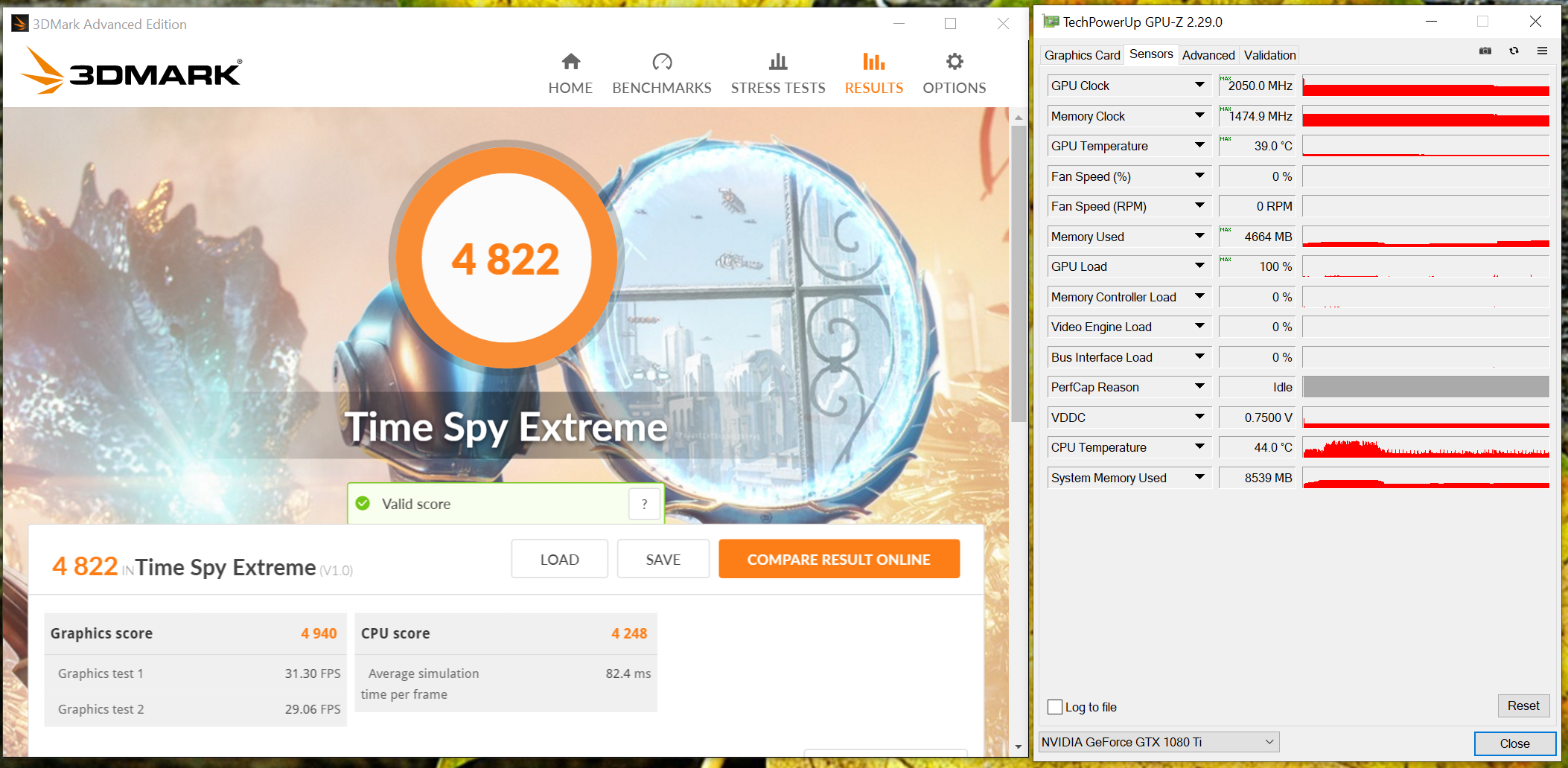This screenshot has height=768, width=1568.
Task: Open the VDDC sensor dropdown
Action: click(1199, 417)
